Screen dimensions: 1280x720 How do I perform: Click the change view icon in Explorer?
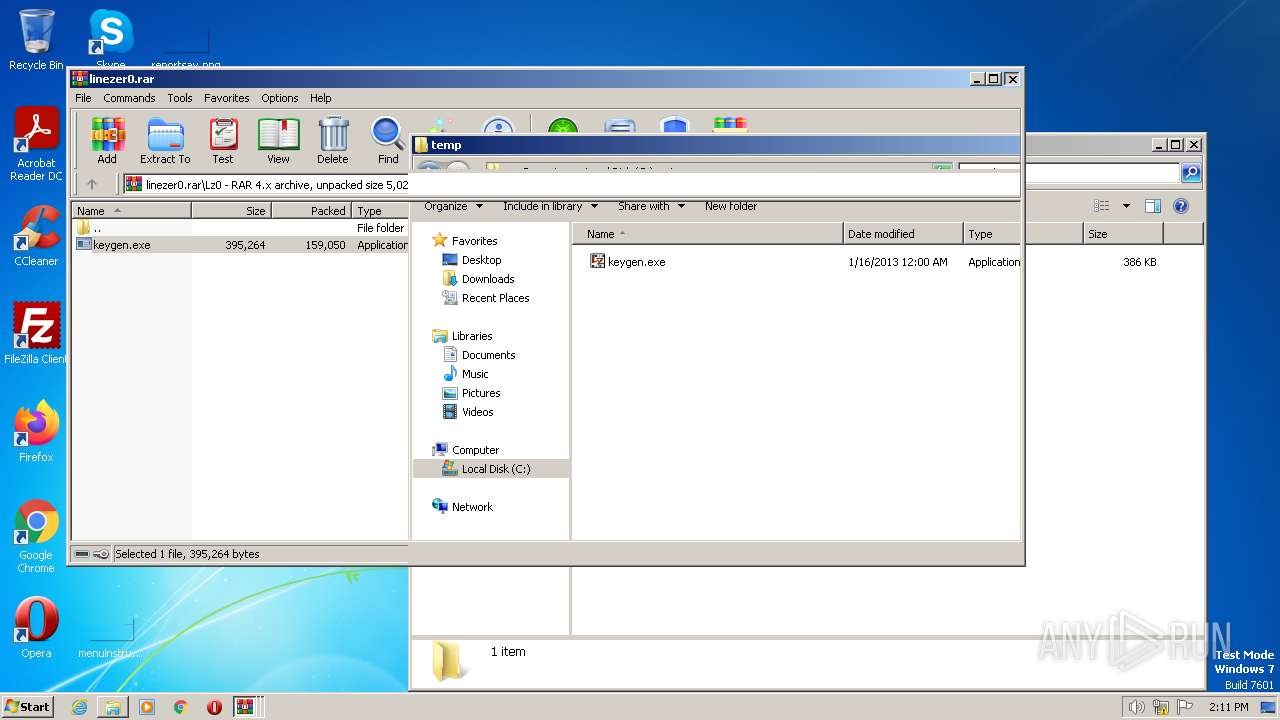tap(1102, 206)
